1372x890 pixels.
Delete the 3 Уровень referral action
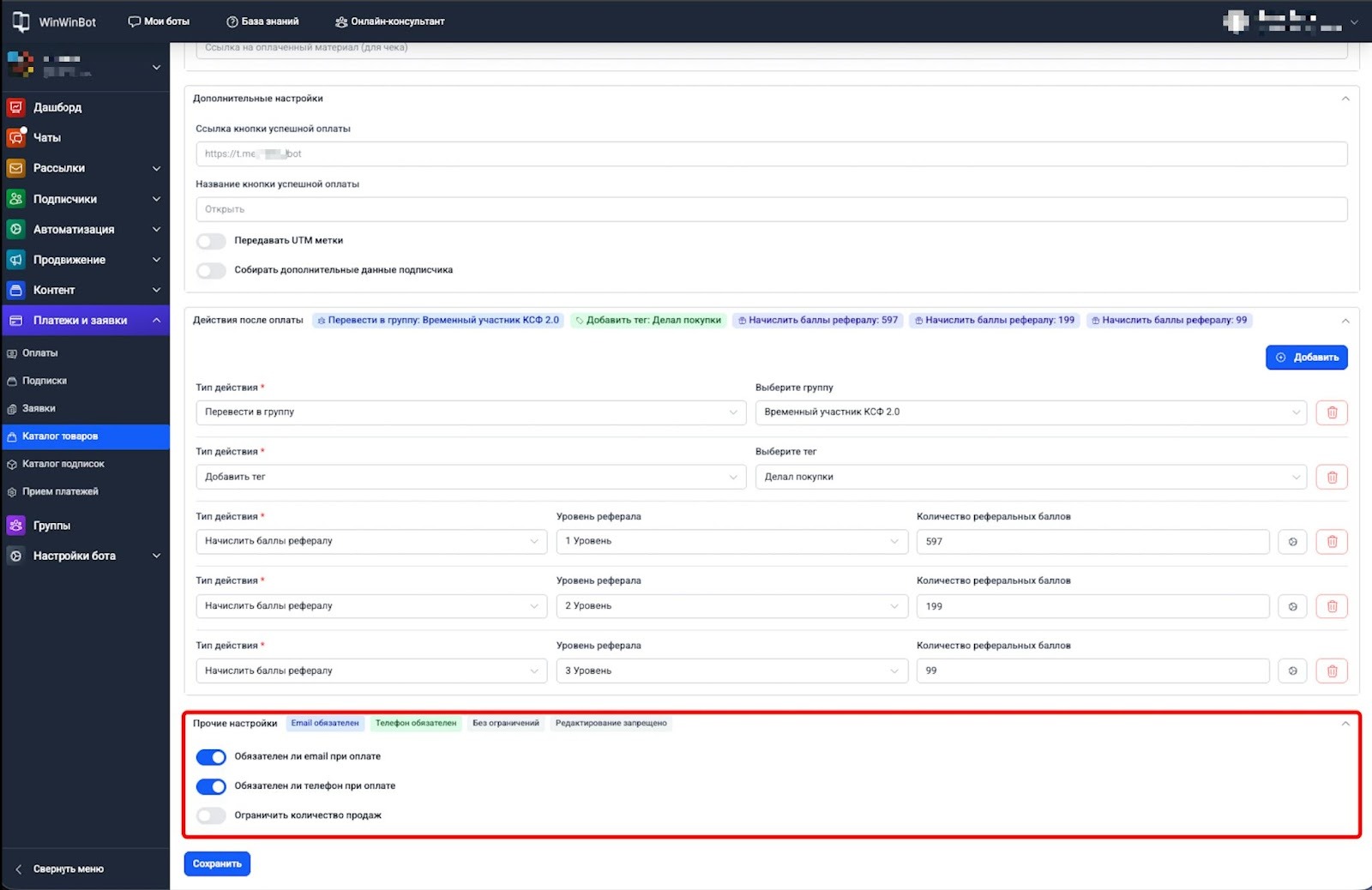(x=1332, y=671)
